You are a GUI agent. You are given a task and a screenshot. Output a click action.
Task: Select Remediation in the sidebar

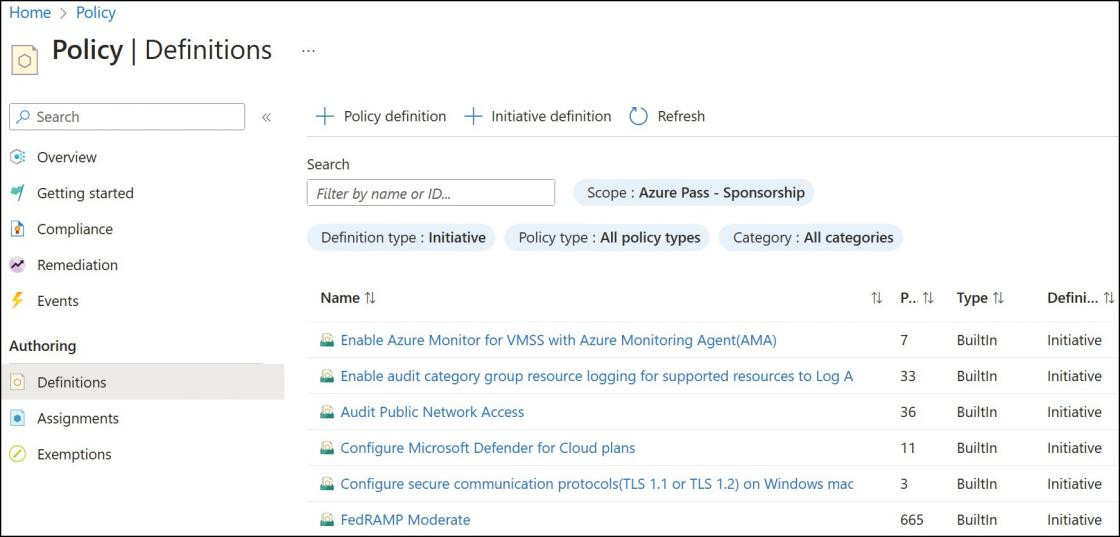[x=77, y=265]
